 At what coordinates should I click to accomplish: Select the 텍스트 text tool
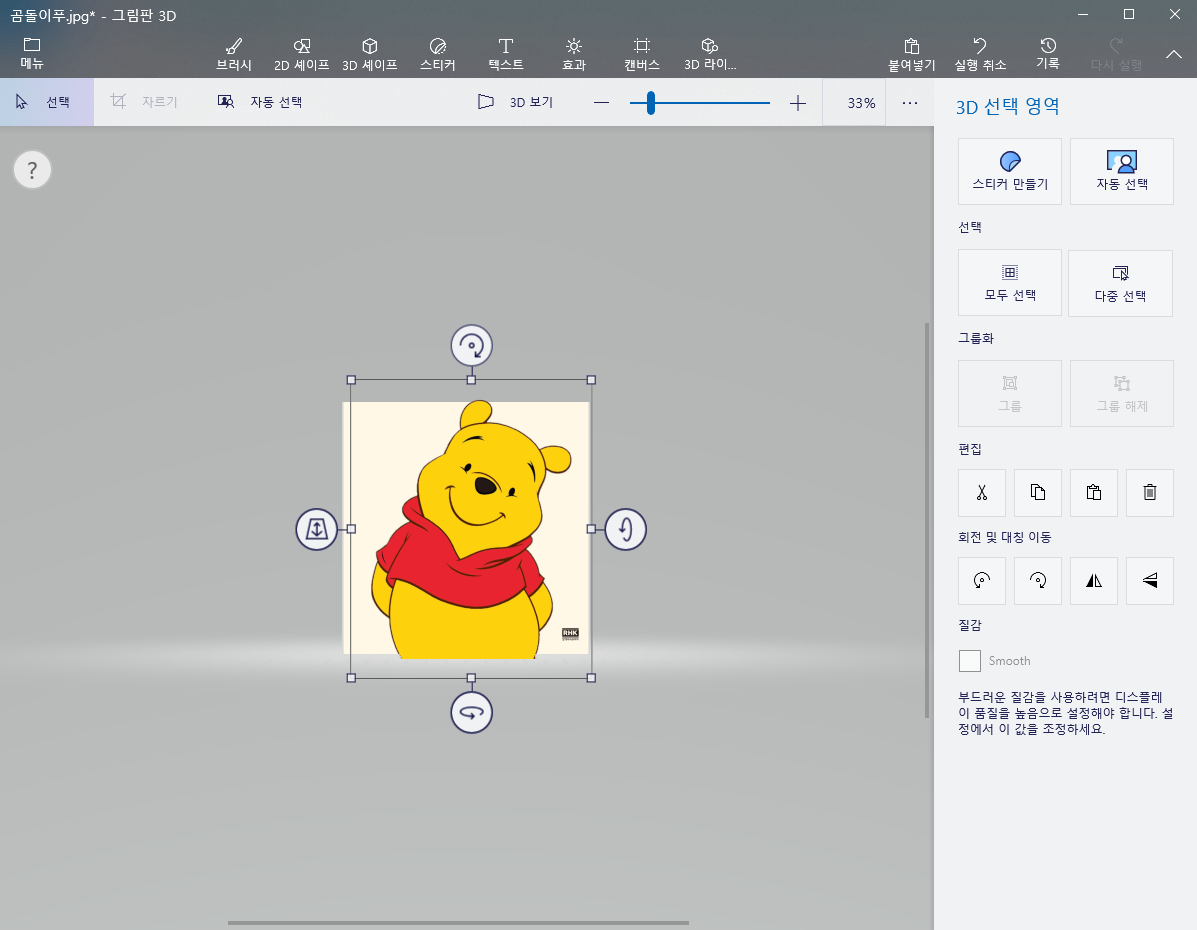[505, 54]
